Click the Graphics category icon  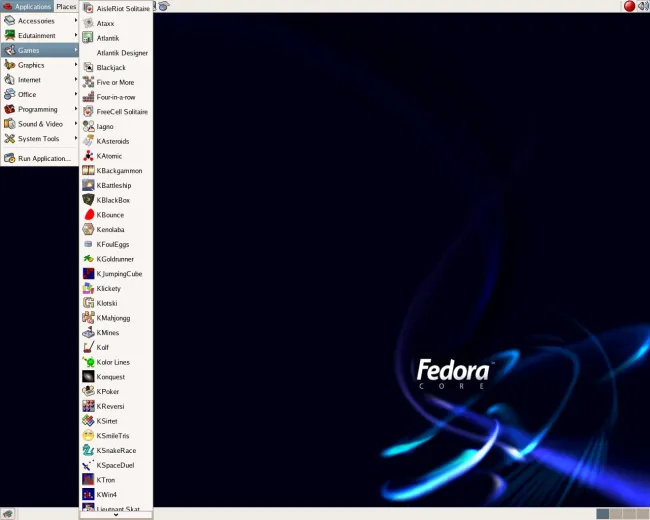pyautogui.click(x=10, y=65)
